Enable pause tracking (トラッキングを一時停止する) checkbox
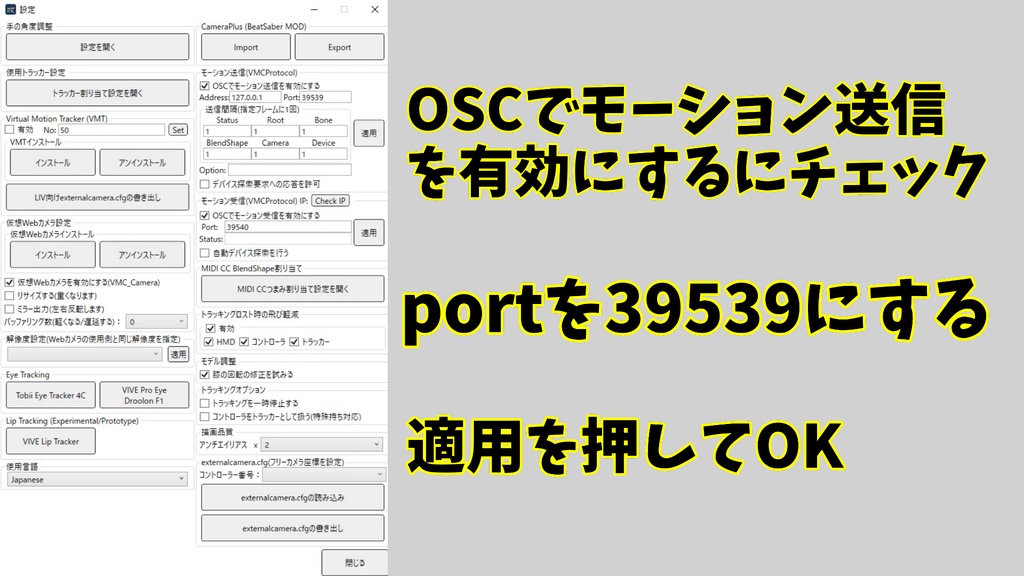 click(205, 403)
